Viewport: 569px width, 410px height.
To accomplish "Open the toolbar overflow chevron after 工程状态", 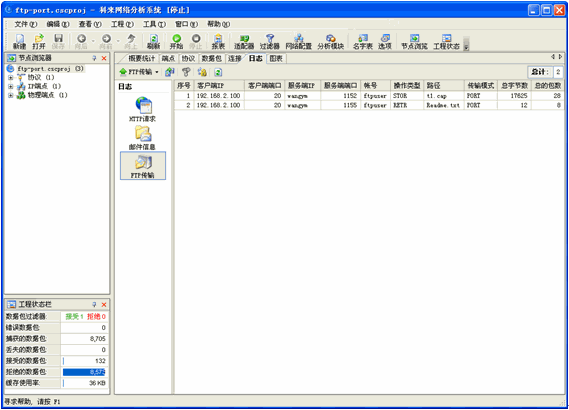I will point(467,44).
